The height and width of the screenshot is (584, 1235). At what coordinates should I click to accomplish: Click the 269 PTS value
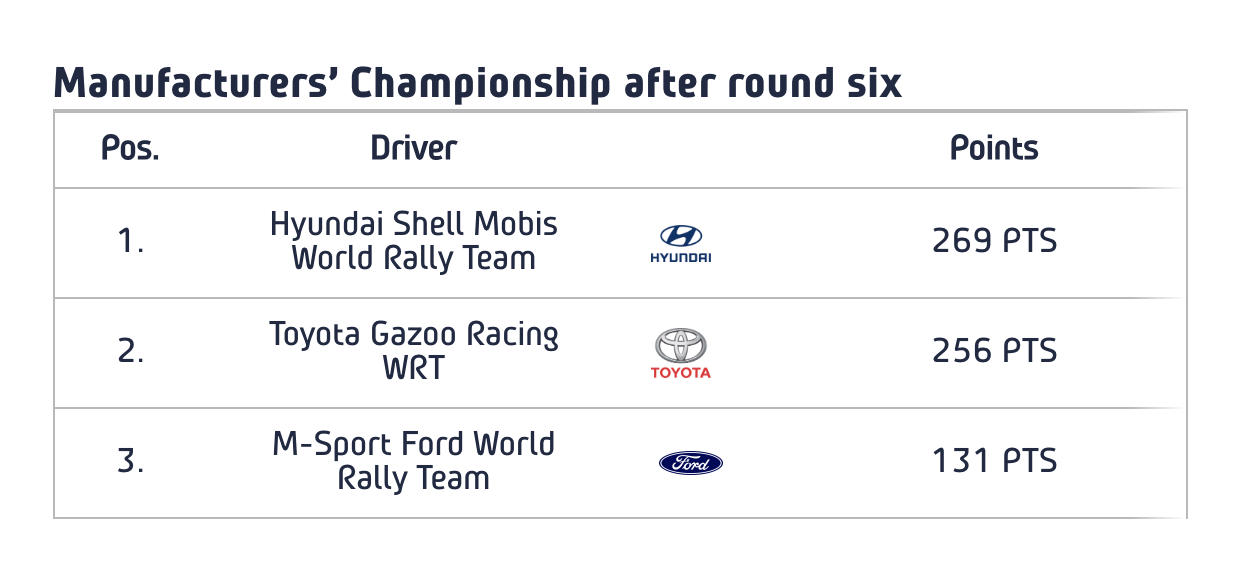[994, 241]
